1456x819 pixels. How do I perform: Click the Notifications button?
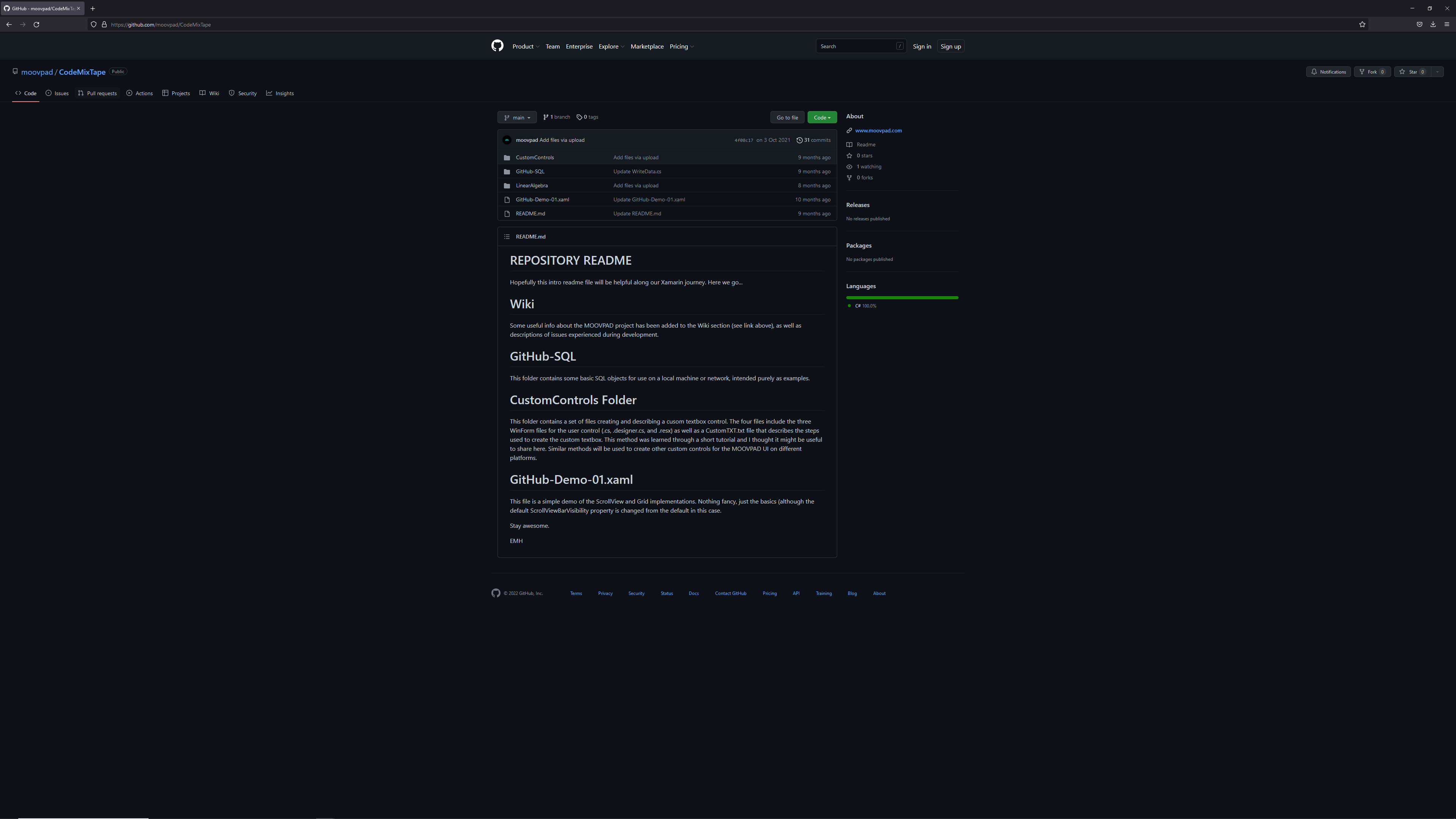click(x=1328, y=72)
